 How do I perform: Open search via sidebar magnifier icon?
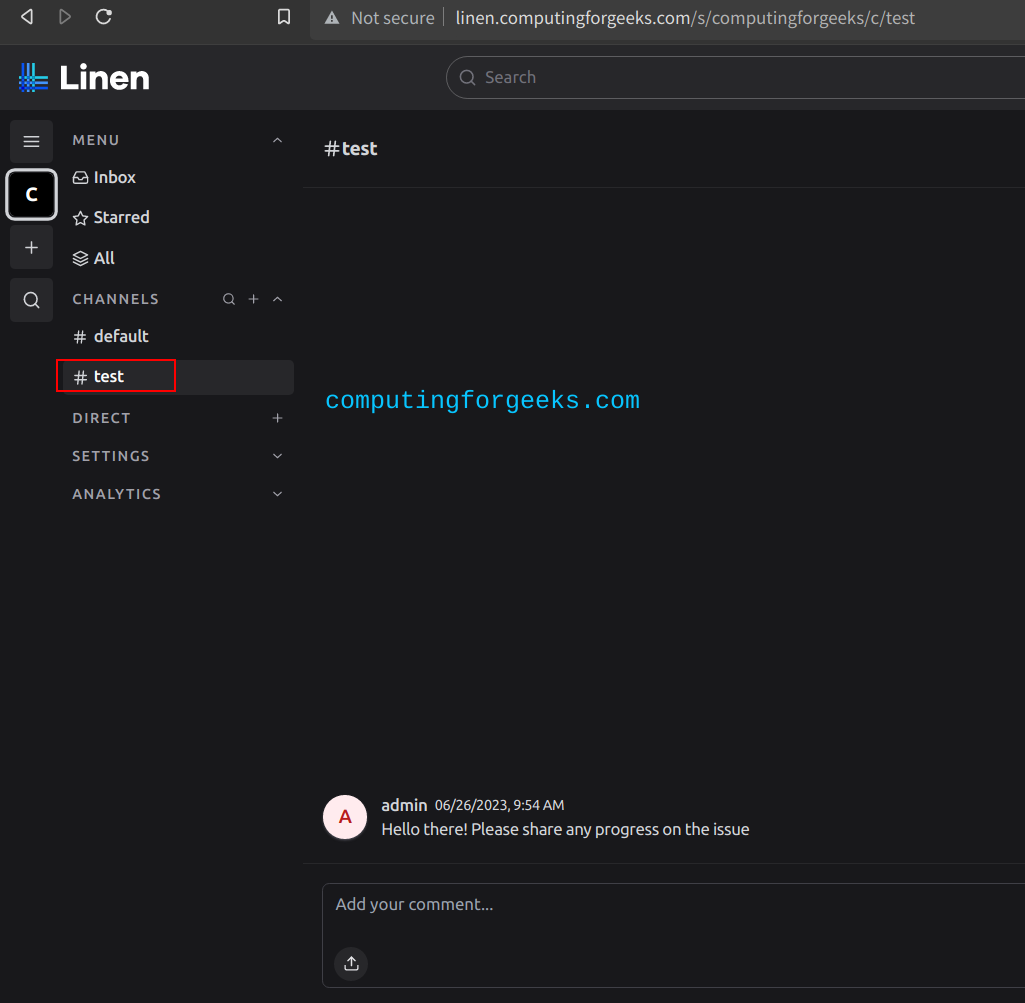[31, 300]
